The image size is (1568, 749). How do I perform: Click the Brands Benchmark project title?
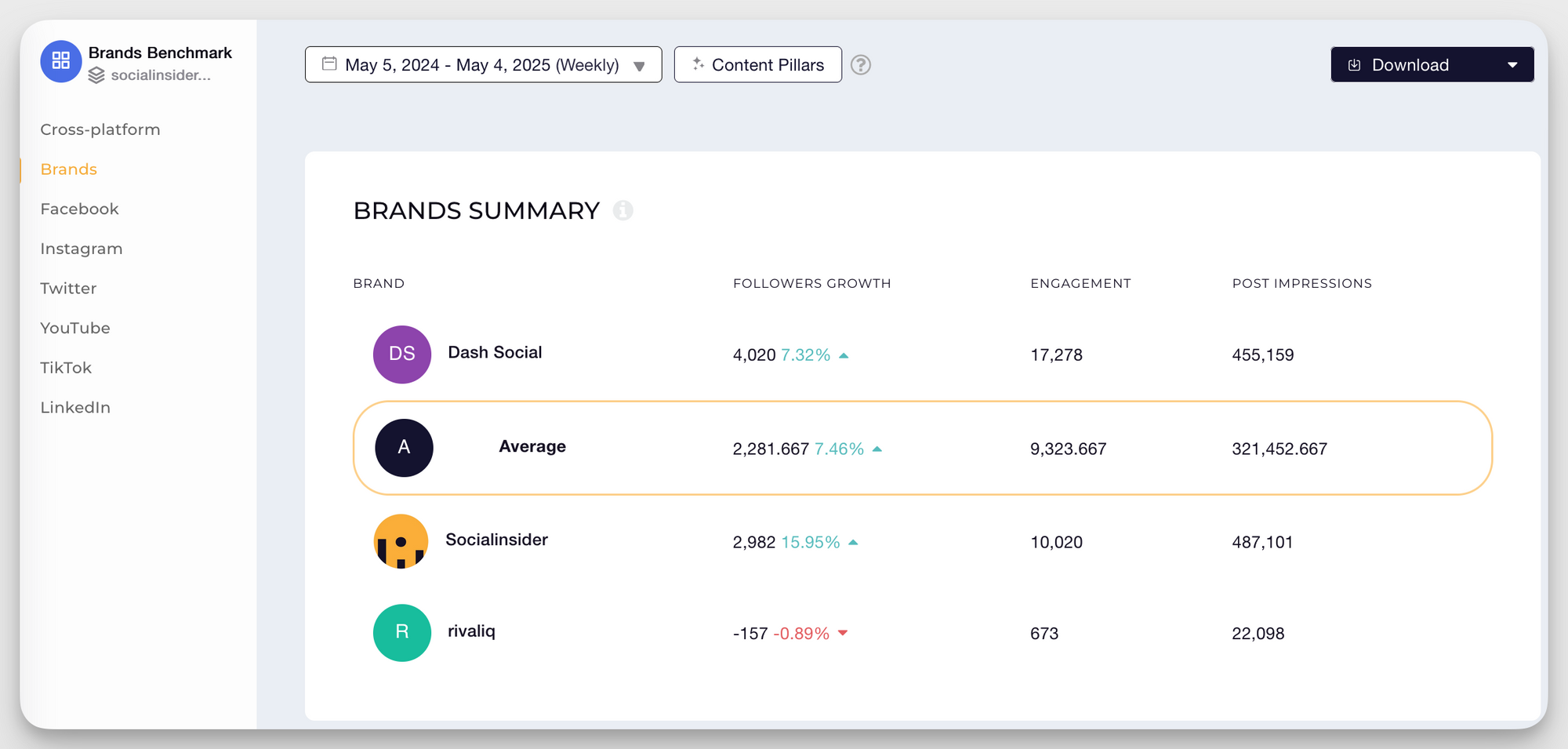[x=160, y=53]
